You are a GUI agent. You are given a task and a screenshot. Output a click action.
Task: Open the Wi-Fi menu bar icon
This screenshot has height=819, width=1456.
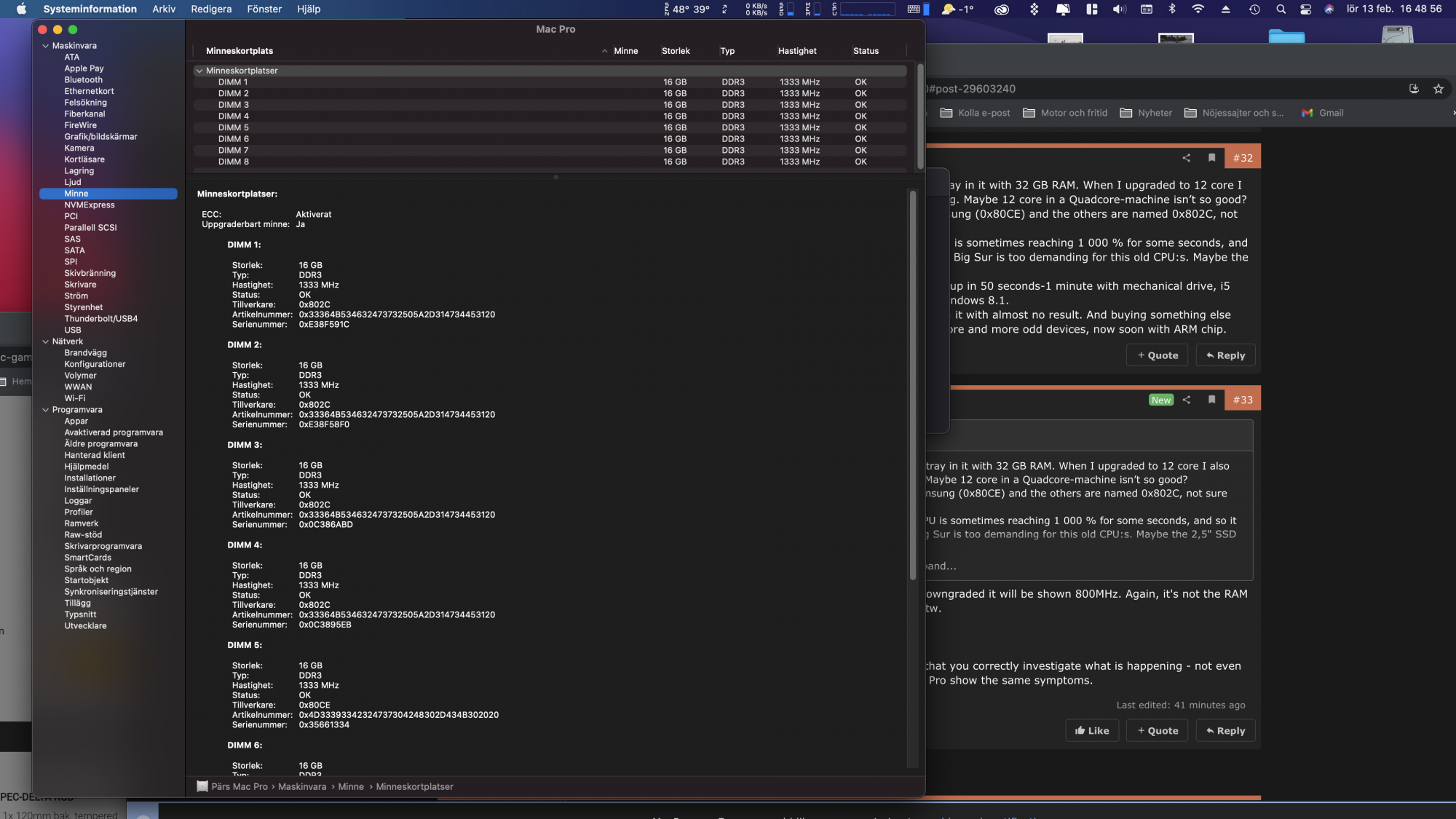[x=1198, y=9]
